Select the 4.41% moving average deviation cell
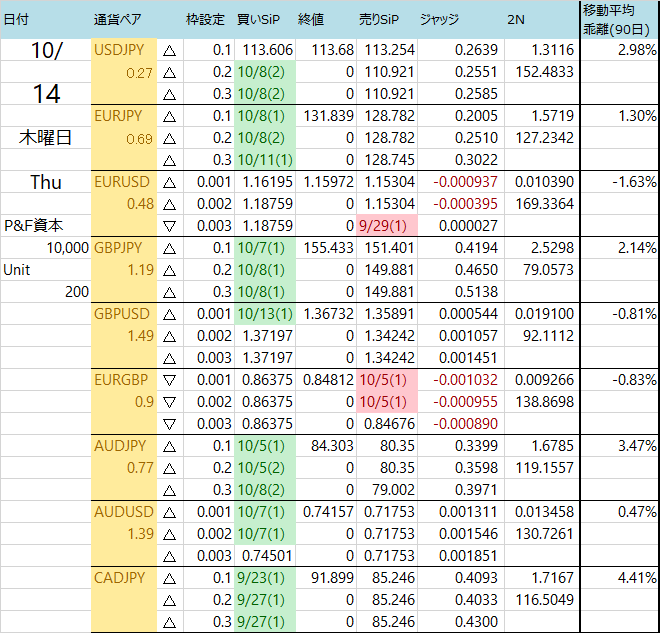This screenshot has width=660, height=633. pos(620,577)
